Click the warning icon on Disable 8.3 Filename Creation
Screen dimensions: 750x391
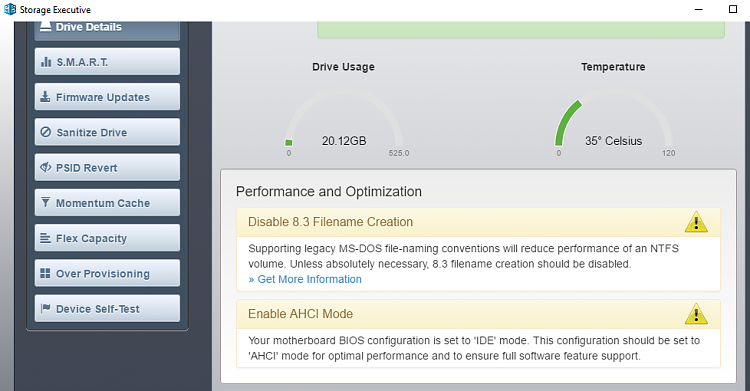696,222
